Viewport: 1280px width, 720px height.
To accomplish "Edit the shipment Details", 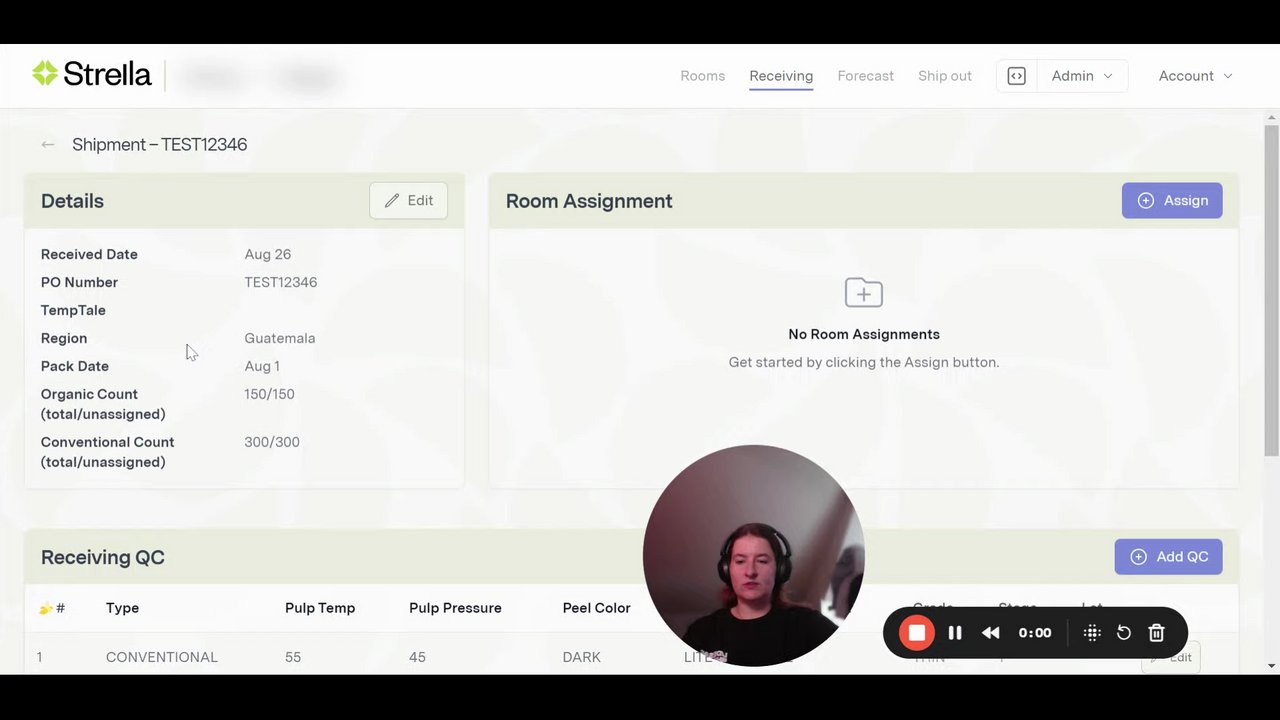I will pos(408,201).
